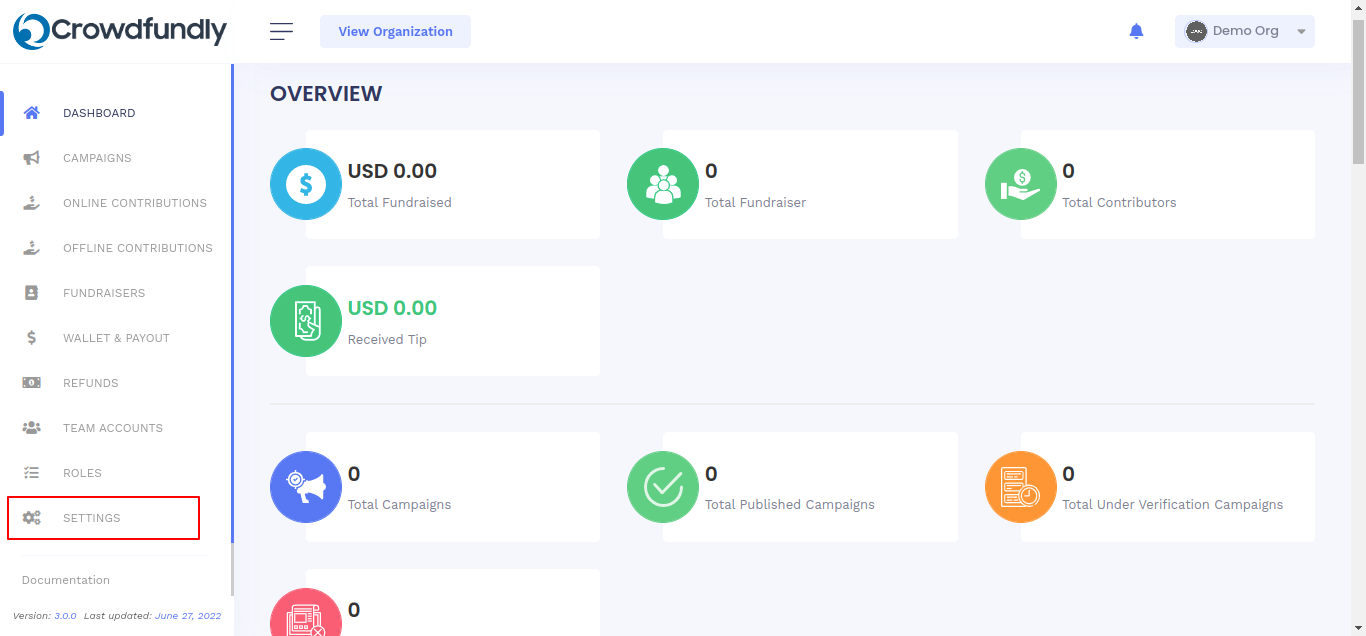Open the Documentation link

66,580
